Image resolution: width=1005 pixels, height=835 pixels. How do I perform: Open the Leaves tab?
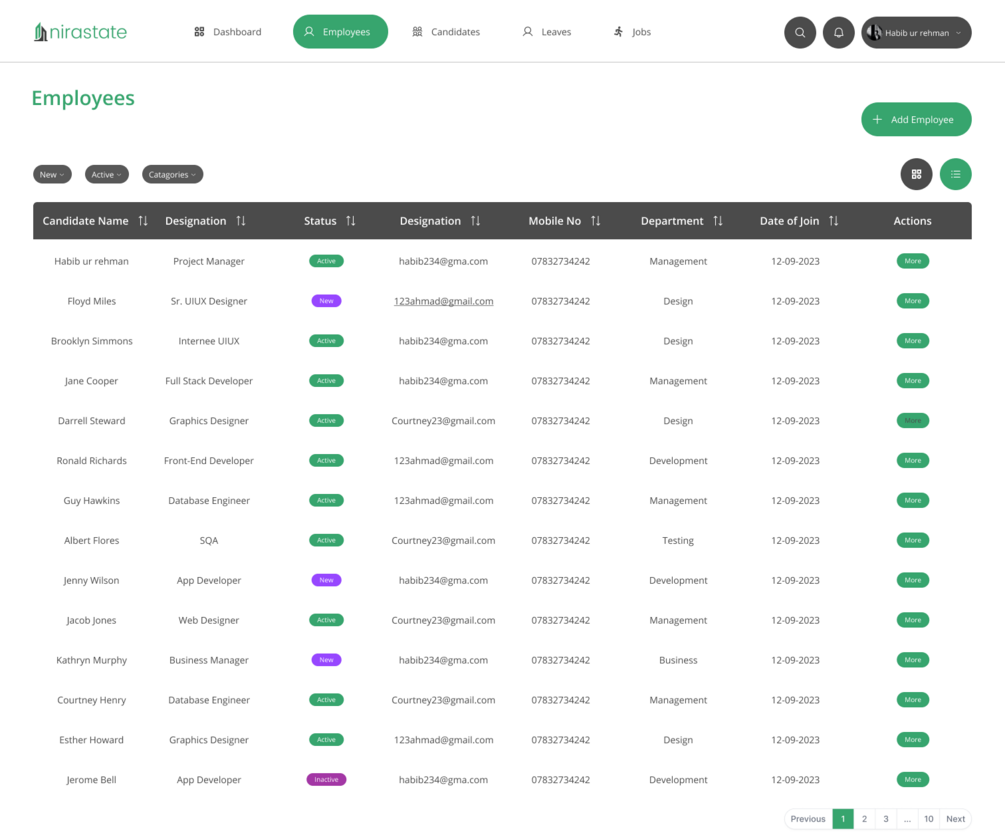tap(547, 32)
